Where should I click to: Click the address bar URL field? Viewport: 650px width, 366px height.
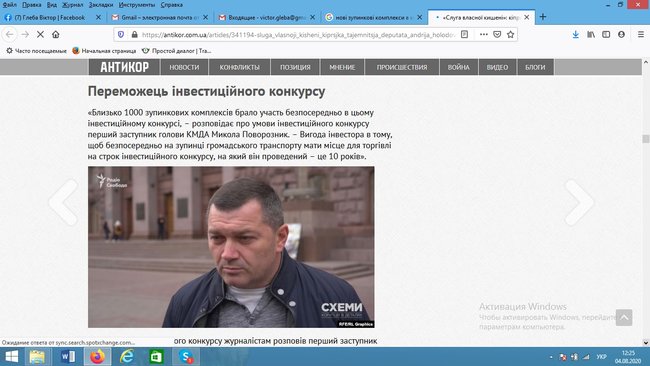(x=298, y=34)
